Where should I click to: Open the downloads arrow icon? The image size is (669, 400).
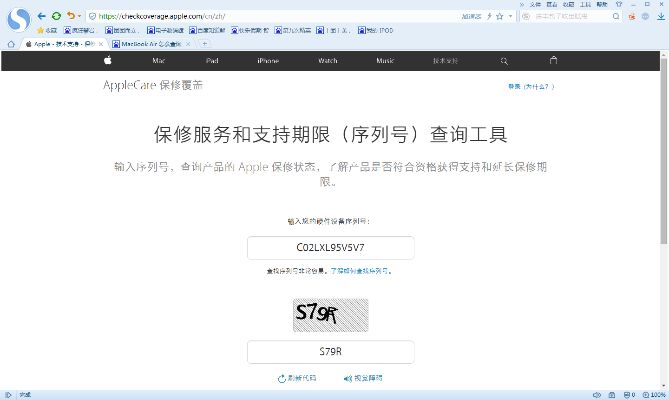pyautogui.click(x=661, y=16)
